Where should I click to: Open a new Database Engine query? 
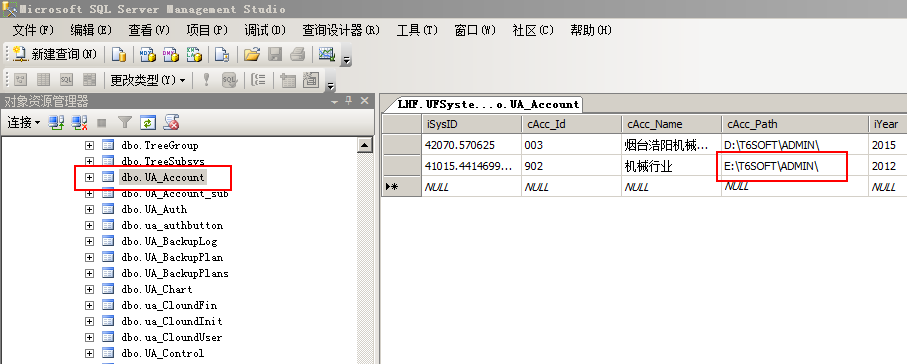point(119,54)
